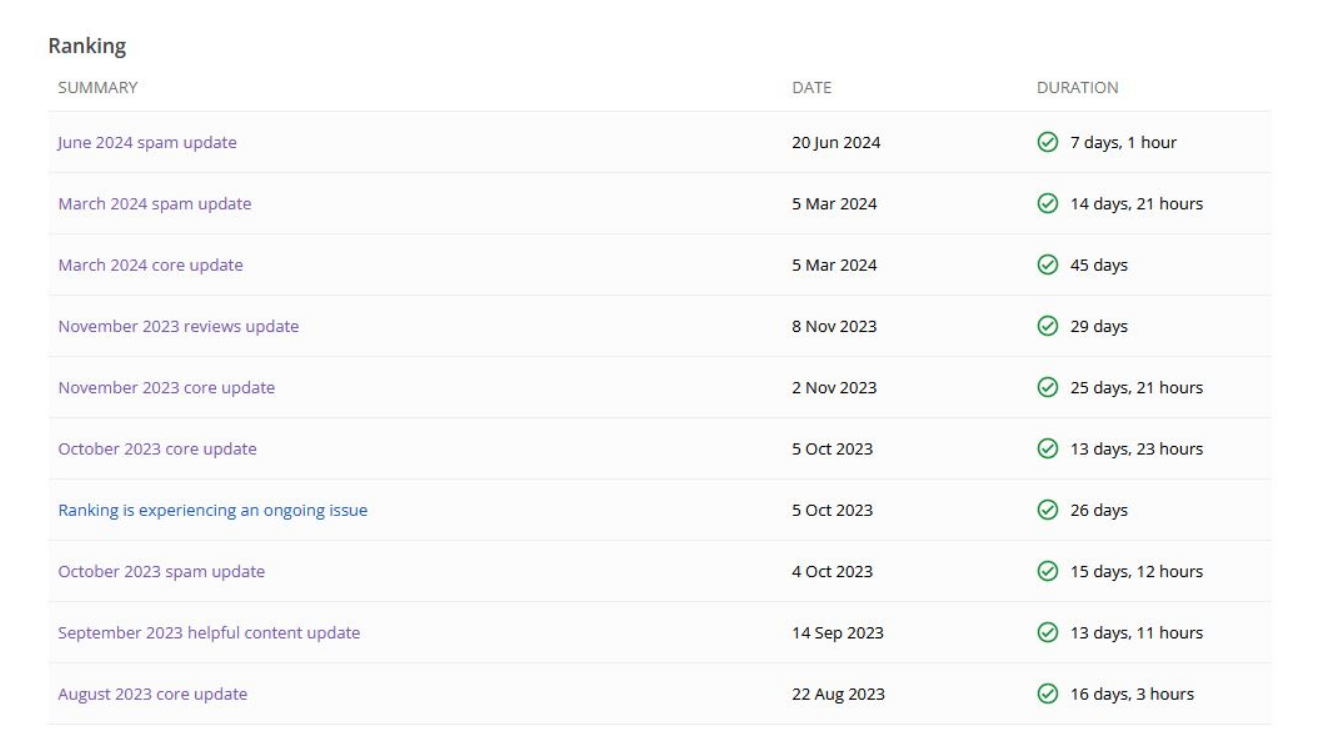Click the resolved checkmark icon beside '14 days, 21 hours'
1340x738 pixels.
(1048, 204)
